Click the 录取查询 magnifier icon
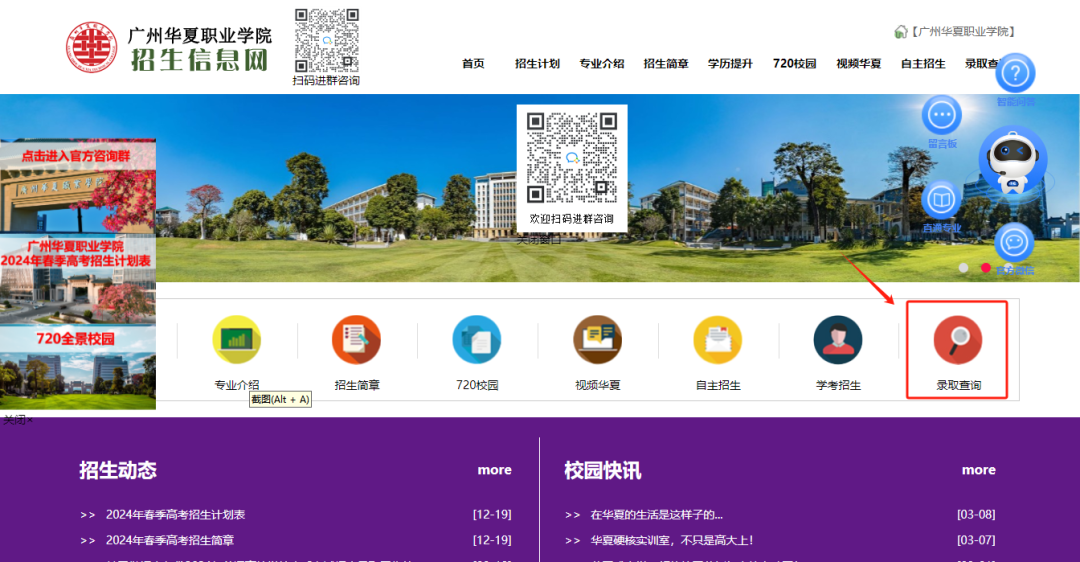Viewport: 1080px width, 562px height. point(957,340)
